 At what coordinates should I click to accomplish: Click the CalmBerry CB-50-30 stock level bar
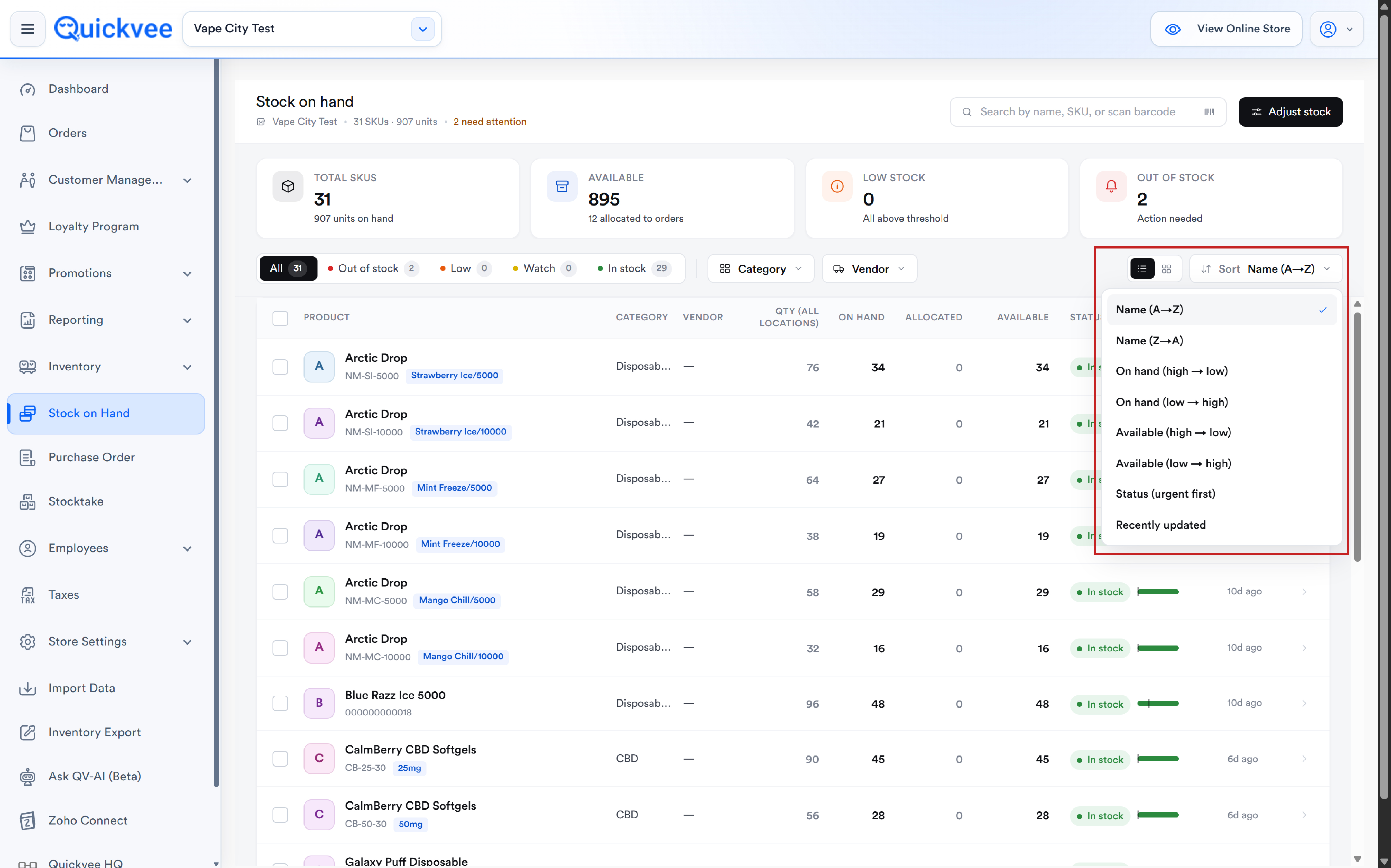click(x=1158, y=815)
